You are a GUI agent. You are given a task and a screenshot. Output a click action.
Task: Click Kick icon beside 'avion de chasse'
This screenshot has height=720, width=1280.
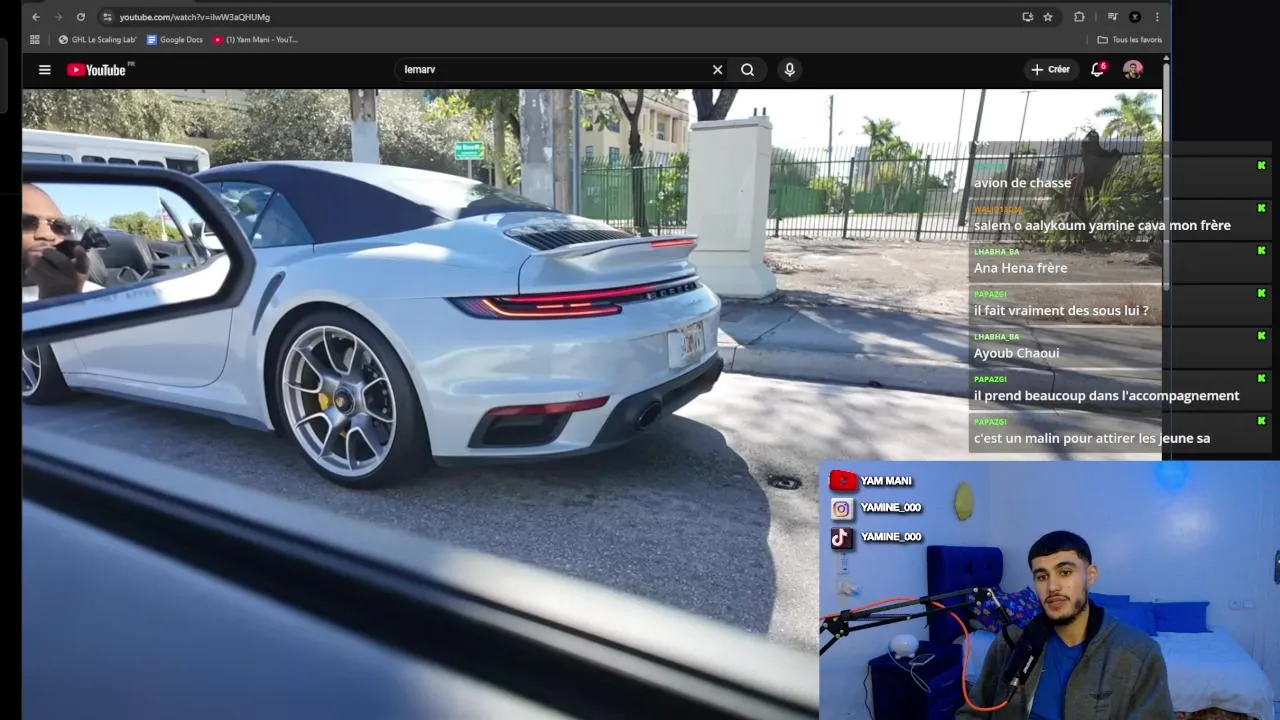(x=1262, y=166)
